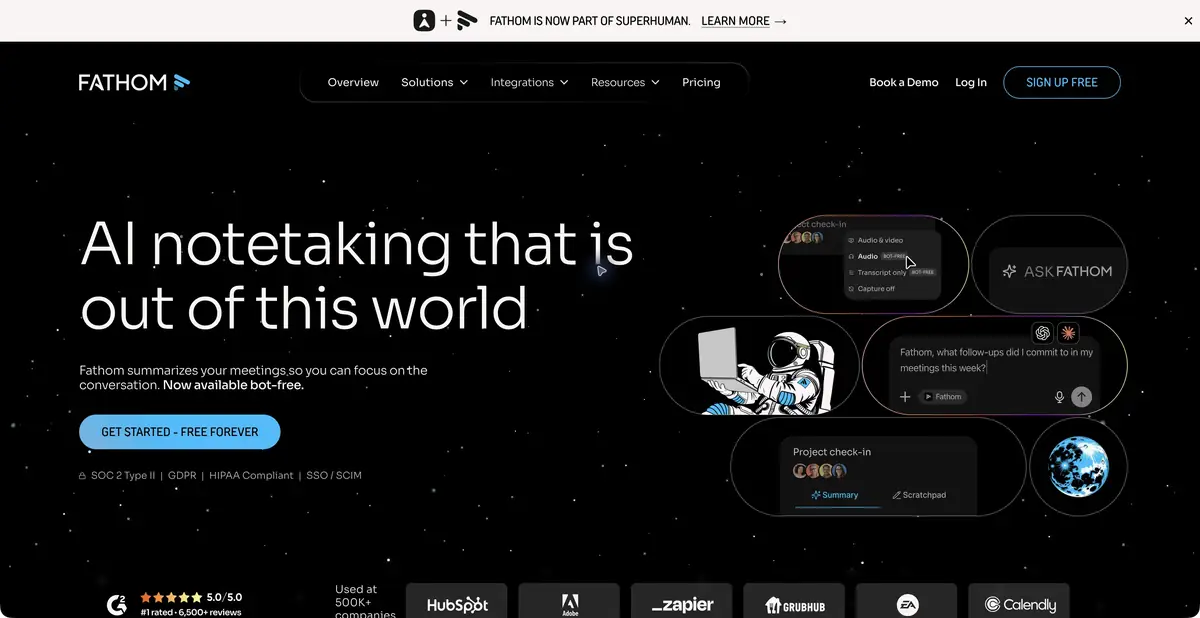Expand the Solutions dropdown menu
This screenshot has width=1200, height=618.
click(434, 82)
